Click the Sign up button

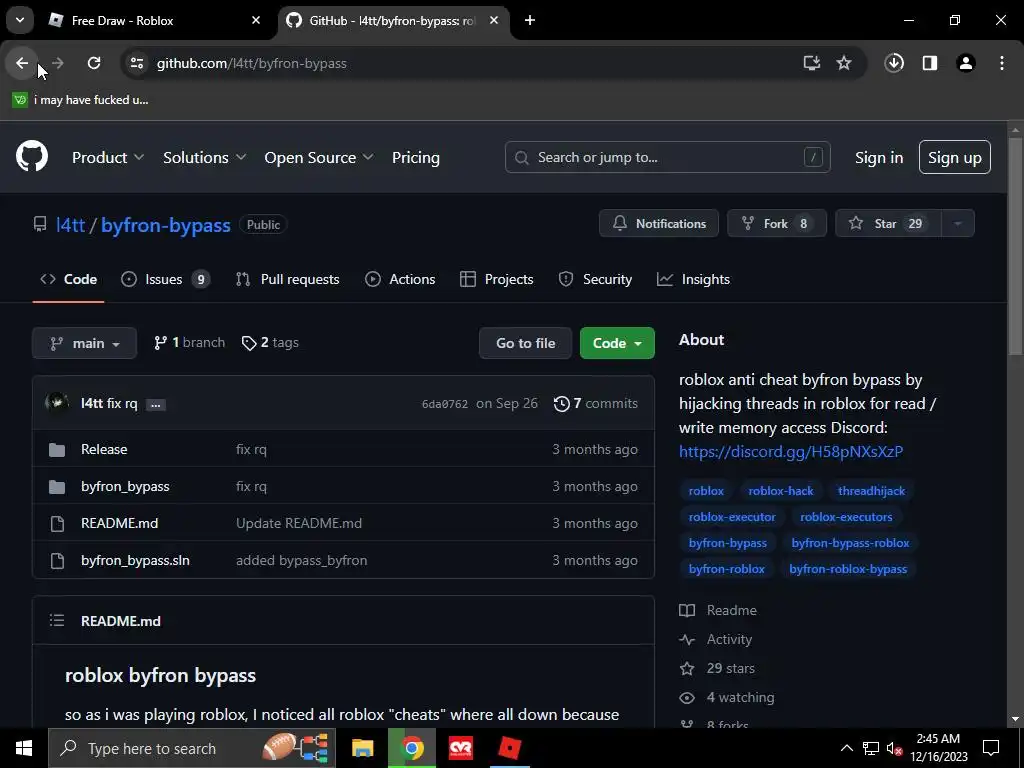(x=955, y=157)
